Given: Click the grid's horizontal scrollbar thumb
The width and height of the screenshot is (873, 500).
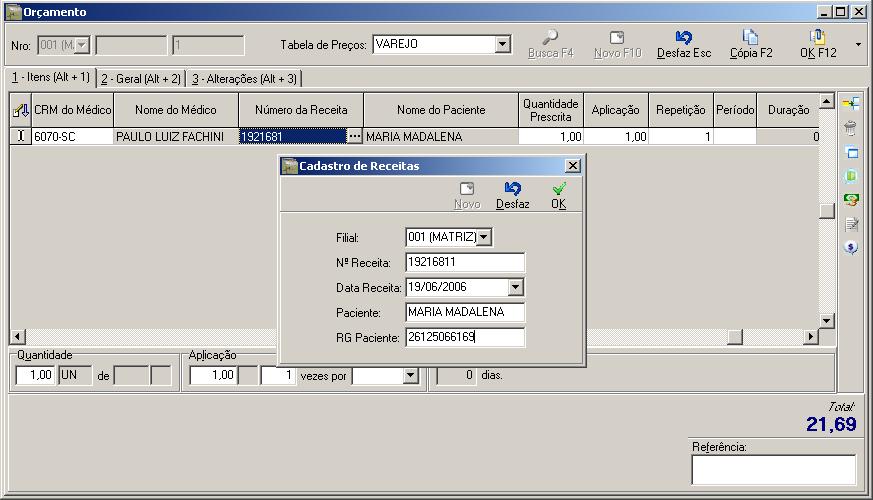Looking at the screenshot, I should 735,336.
